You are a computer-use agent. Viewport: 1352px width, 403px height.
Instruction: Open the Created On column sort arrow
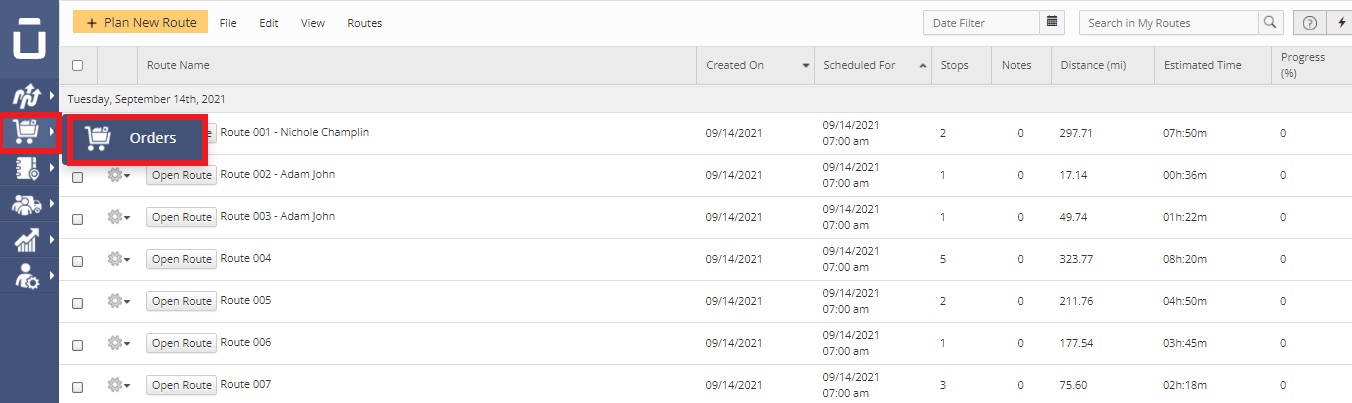coord(806,66)
